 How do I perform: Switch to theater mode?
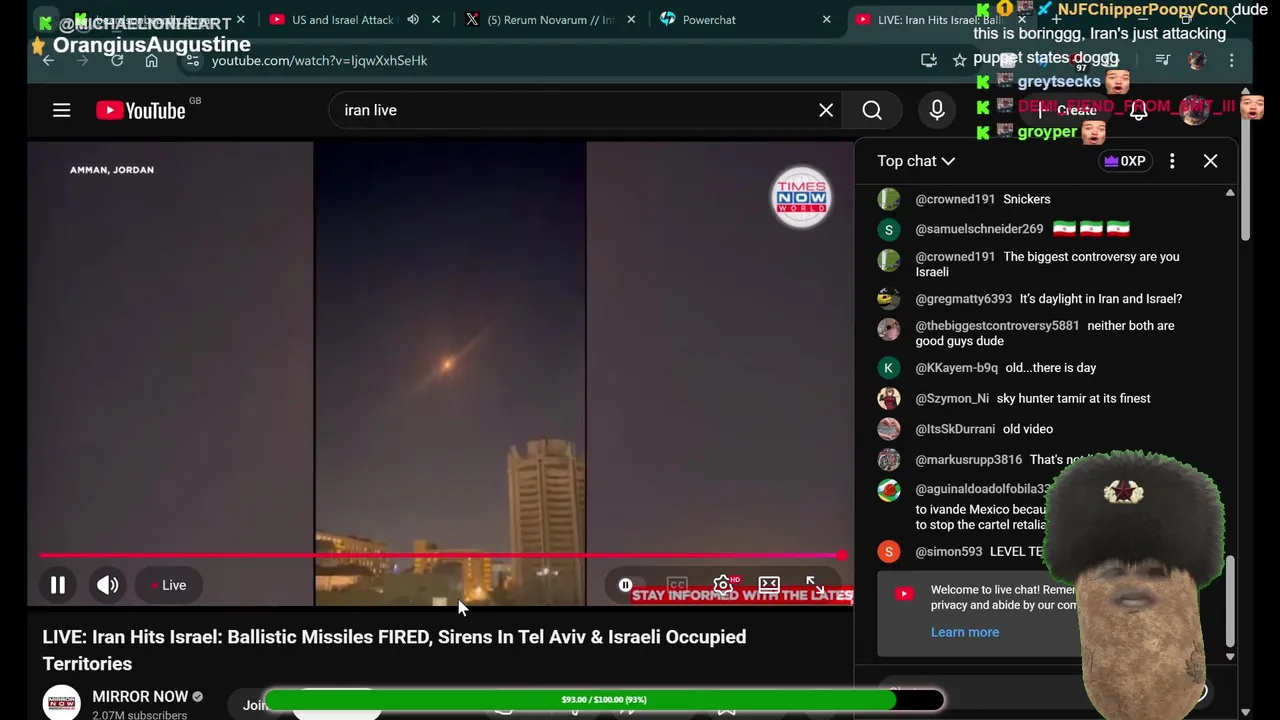769,585
